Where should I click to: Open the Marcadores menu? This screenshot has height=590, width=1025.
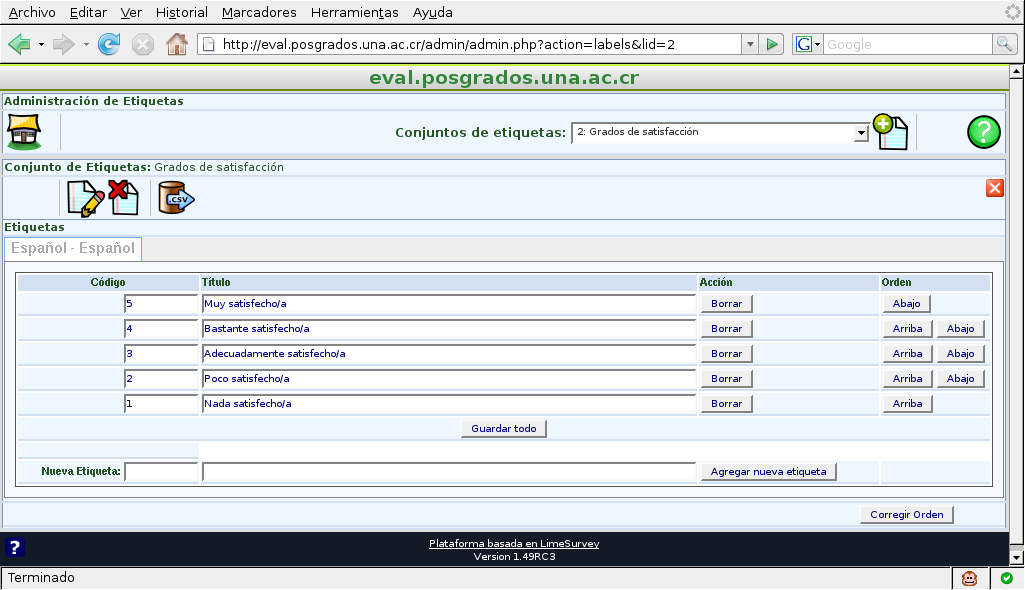(259, 13)
